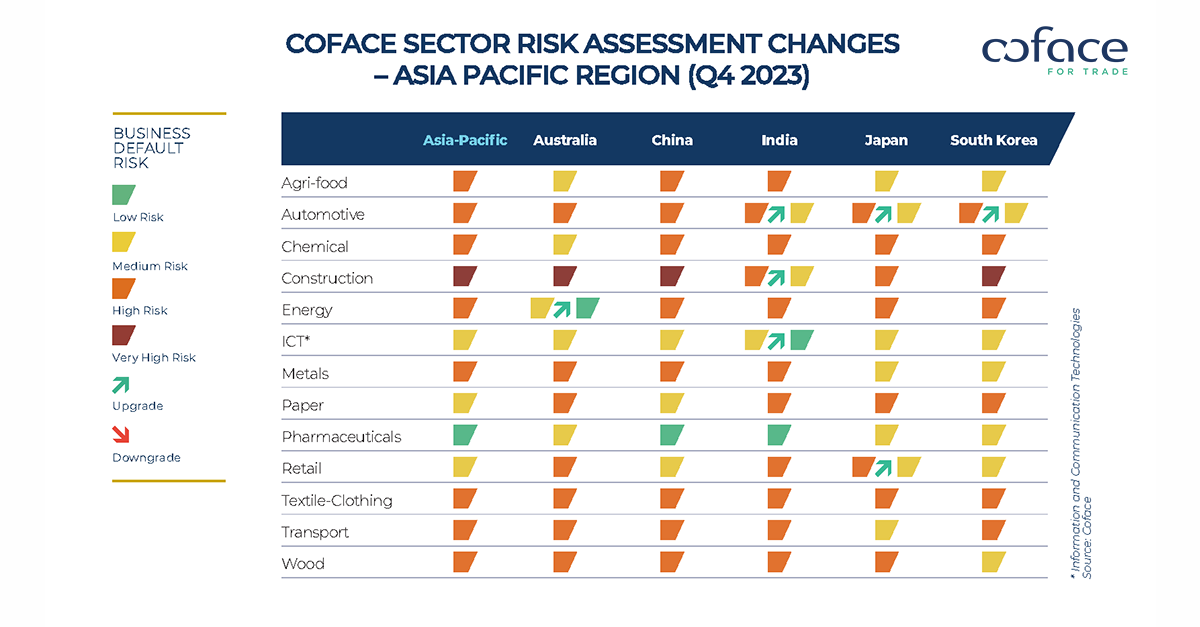Click the Low Risk green legend swatch
The width and height of the screenshot is (1200, 627).
(124, 194)
